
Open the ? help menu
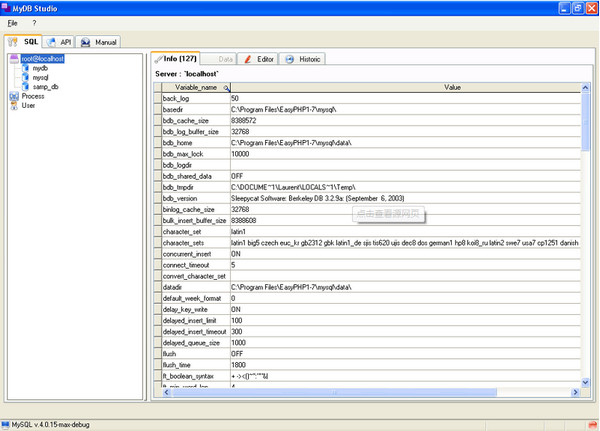point(34,23)
